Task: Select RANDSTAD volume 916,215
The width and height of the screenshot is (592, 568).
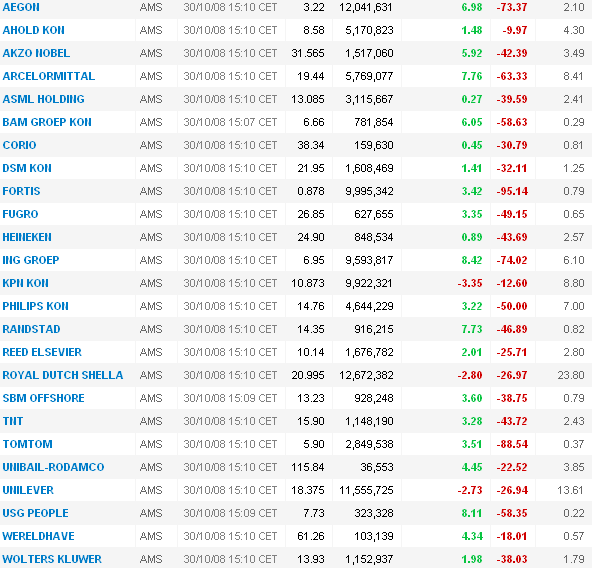Action: [x=374, y=329]
